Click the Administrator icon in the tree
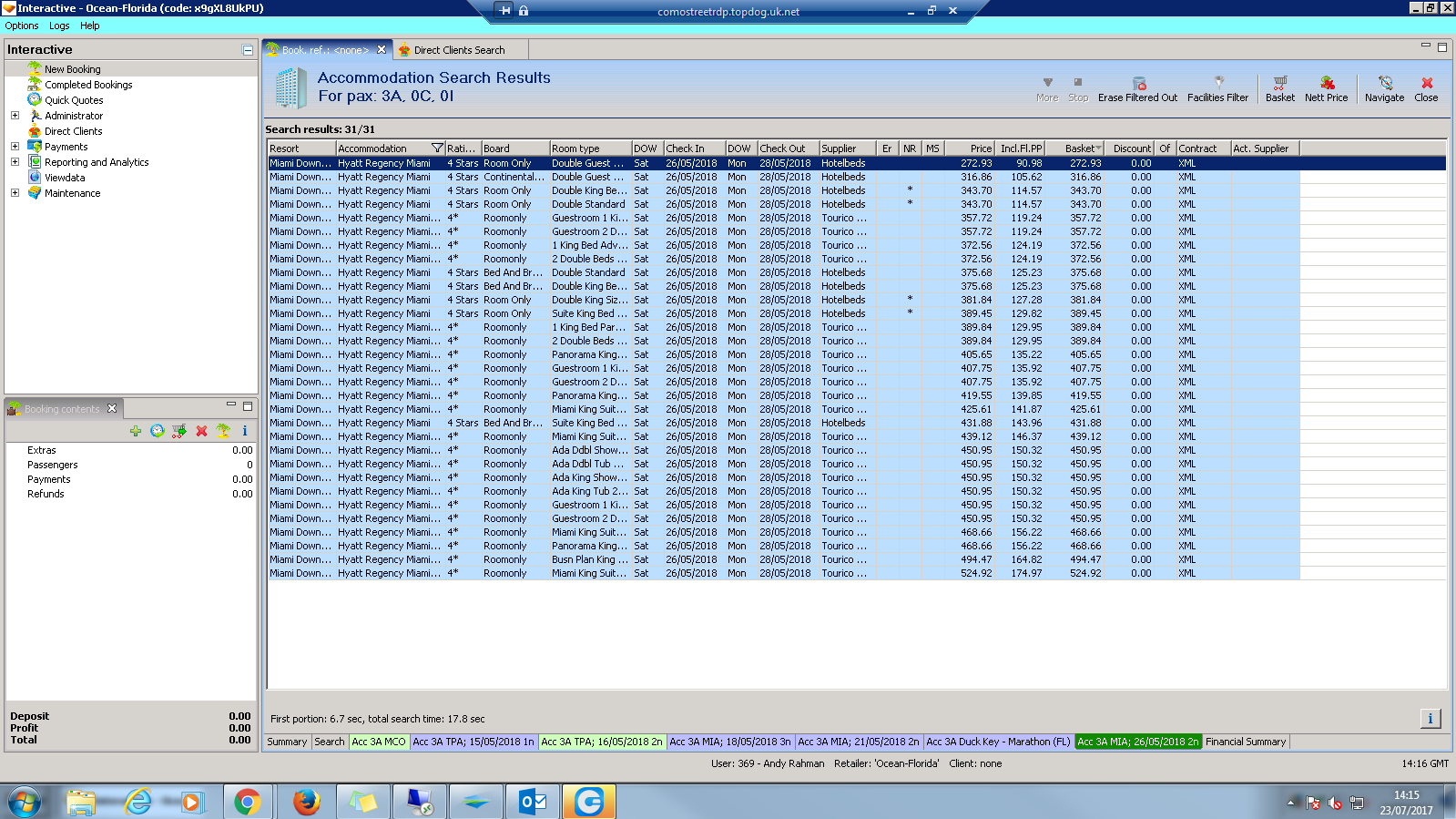The width and height of the screenshot is (1456, 819). pos(35,116)
